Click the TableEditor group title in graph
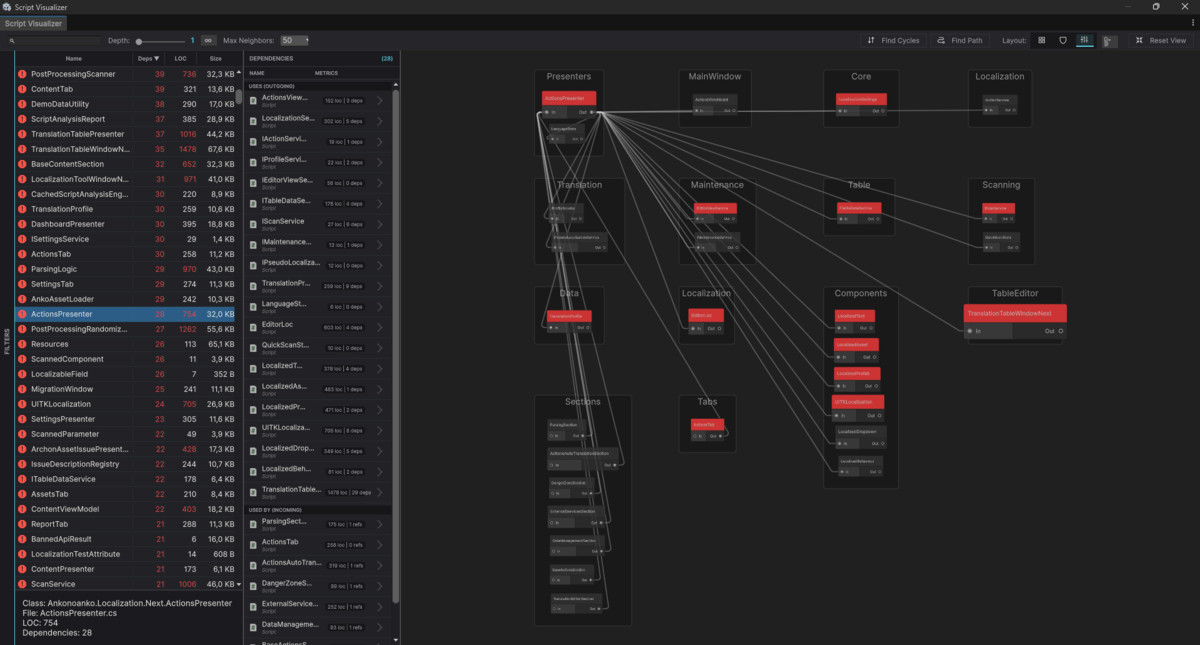The image size is (1200, 645). [x=1015, y=293]
